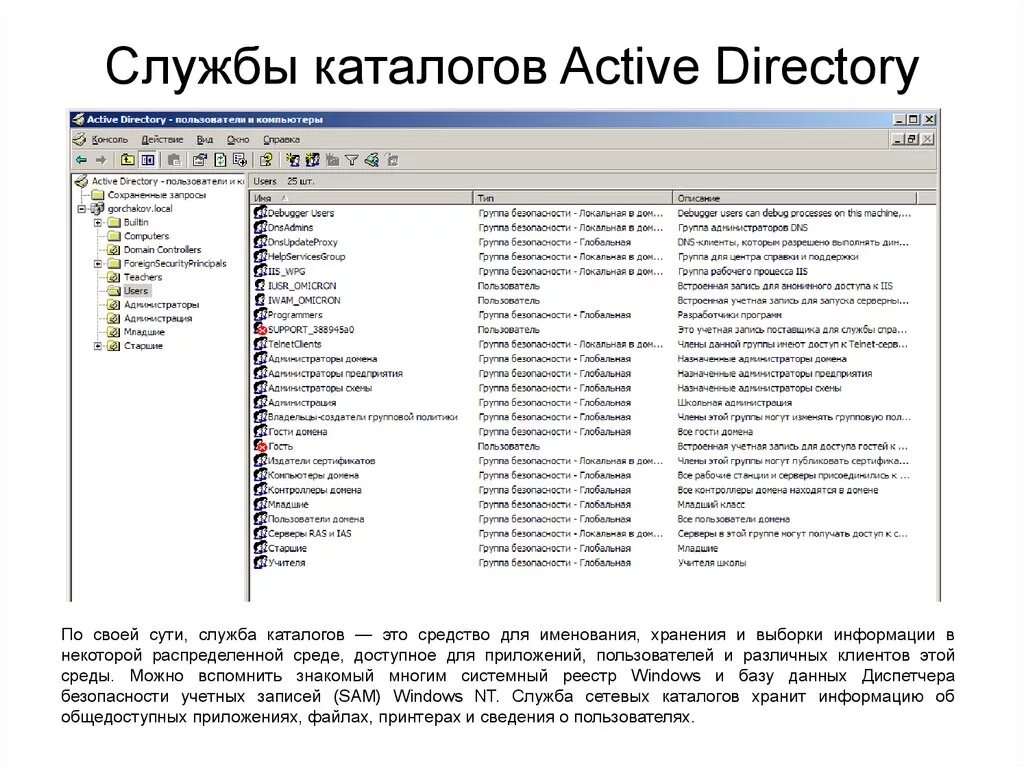Collapse the gorchakov.local domain node
The width and height of the screenshot is (1024, 767).
pos(82,209)
